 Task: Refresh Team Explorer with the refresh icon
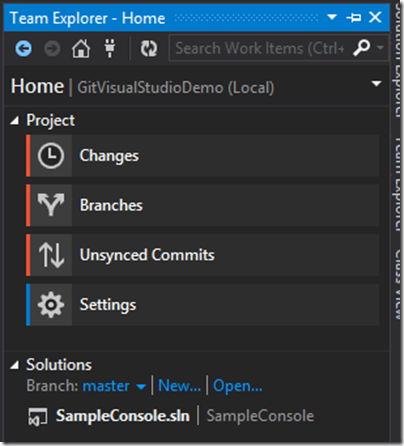coord(149,49)
